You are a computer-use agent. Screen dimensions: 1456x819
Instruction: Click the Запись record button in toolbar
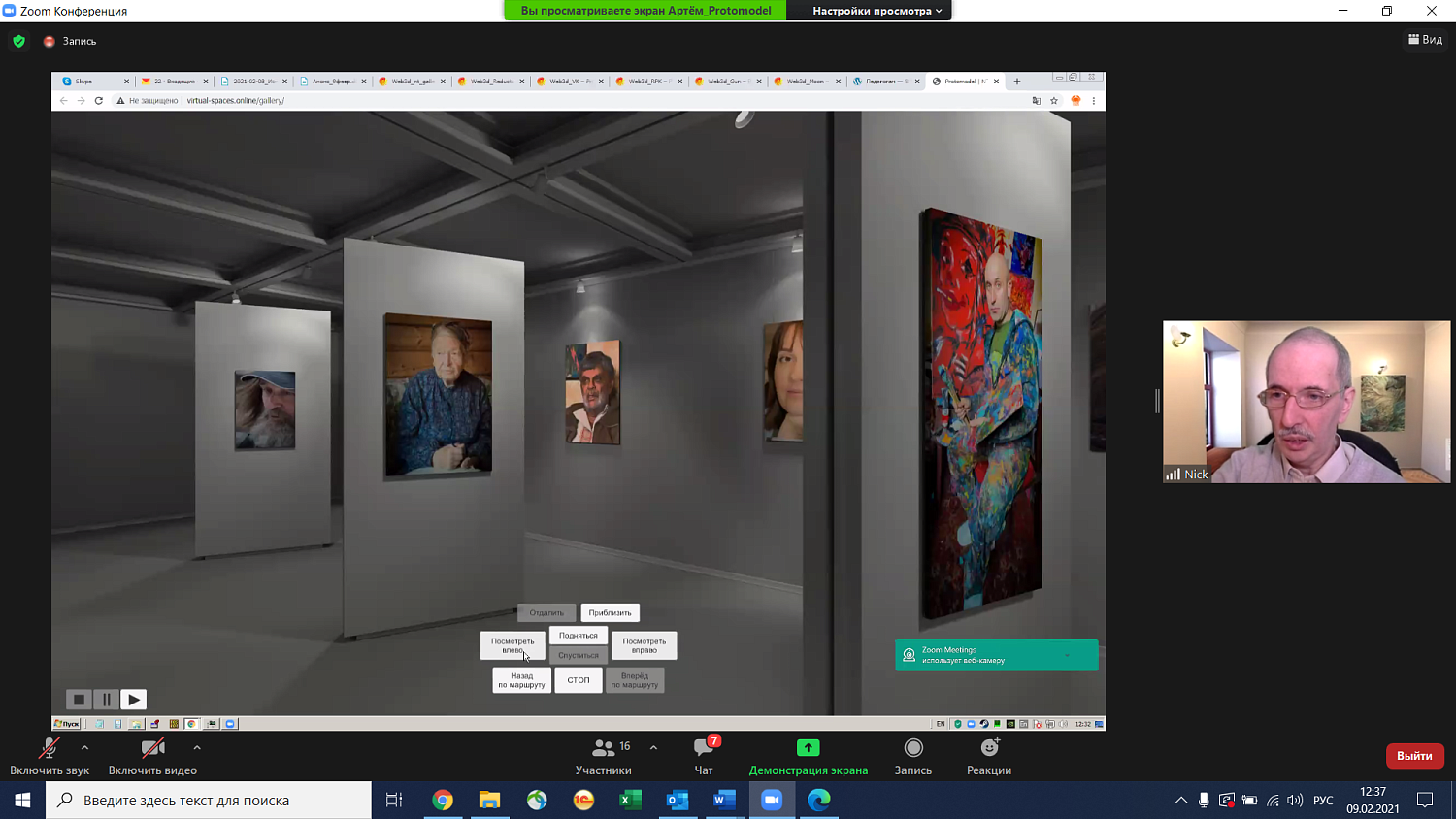[913, 757]
